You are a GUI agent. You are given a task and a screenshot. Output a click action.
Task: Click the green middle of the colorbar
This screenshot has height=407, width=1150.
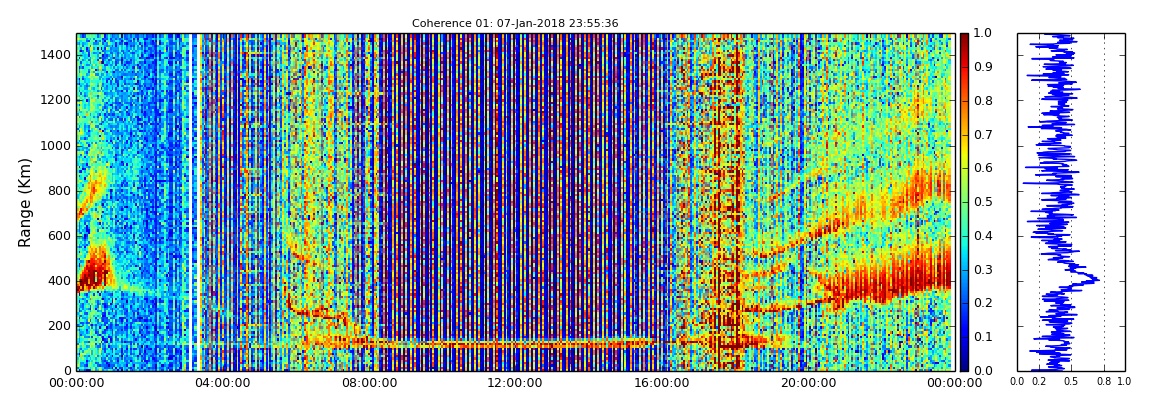pyautogui.click(x=964, y=202)
